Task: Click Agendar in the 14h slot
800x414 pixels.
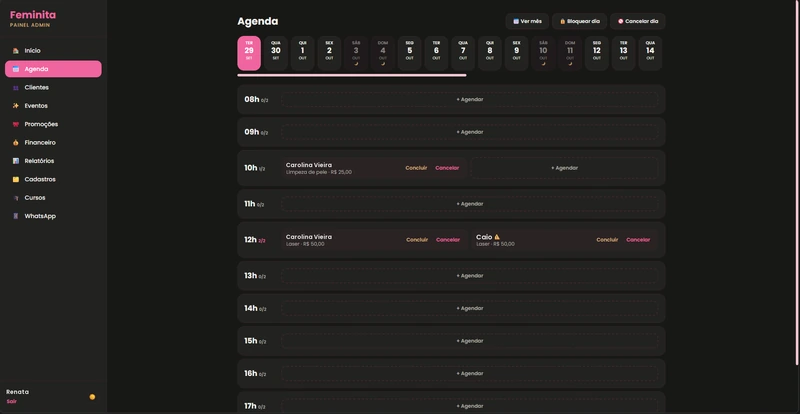Action: pos(469,308)
